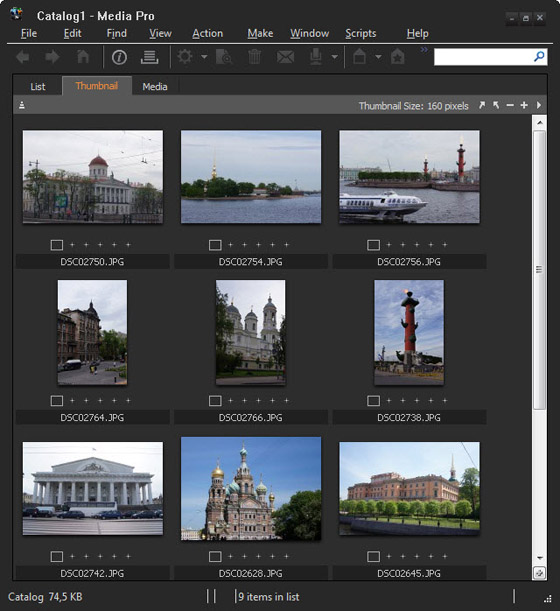Tick the checkbox for DSC02754.JPG
The image size is (560, 611).
[215, 245]
